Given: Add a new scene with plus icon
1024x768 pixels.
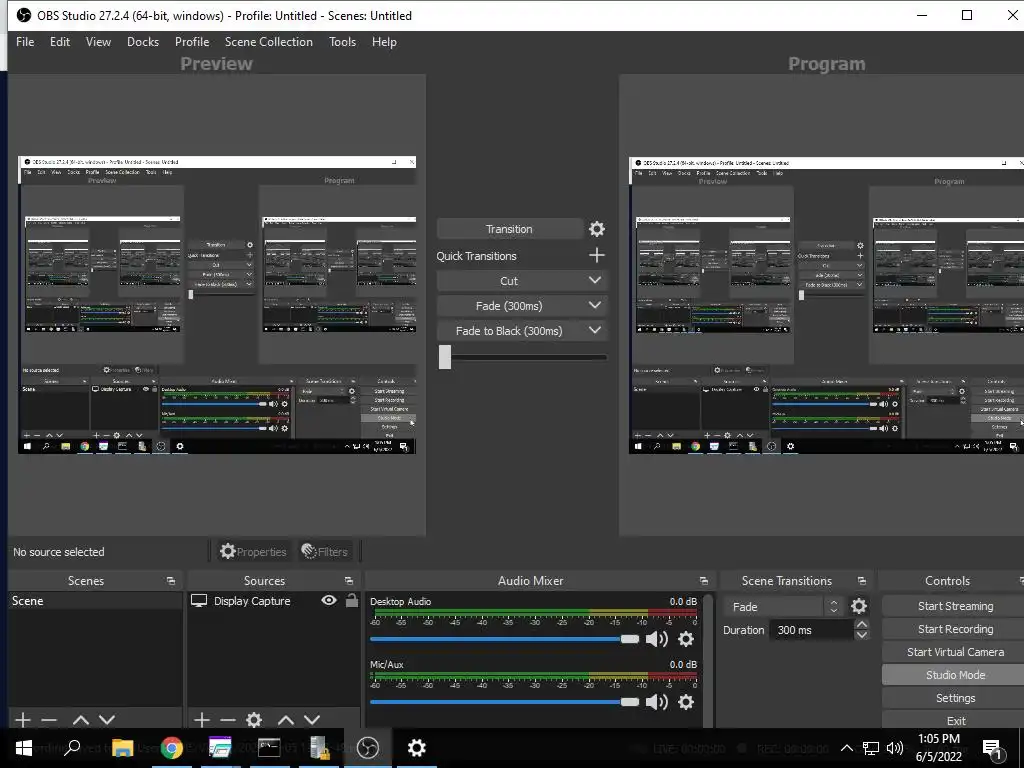Looking at the screenshot, I should pyautogui.click(x=23, y=720).
